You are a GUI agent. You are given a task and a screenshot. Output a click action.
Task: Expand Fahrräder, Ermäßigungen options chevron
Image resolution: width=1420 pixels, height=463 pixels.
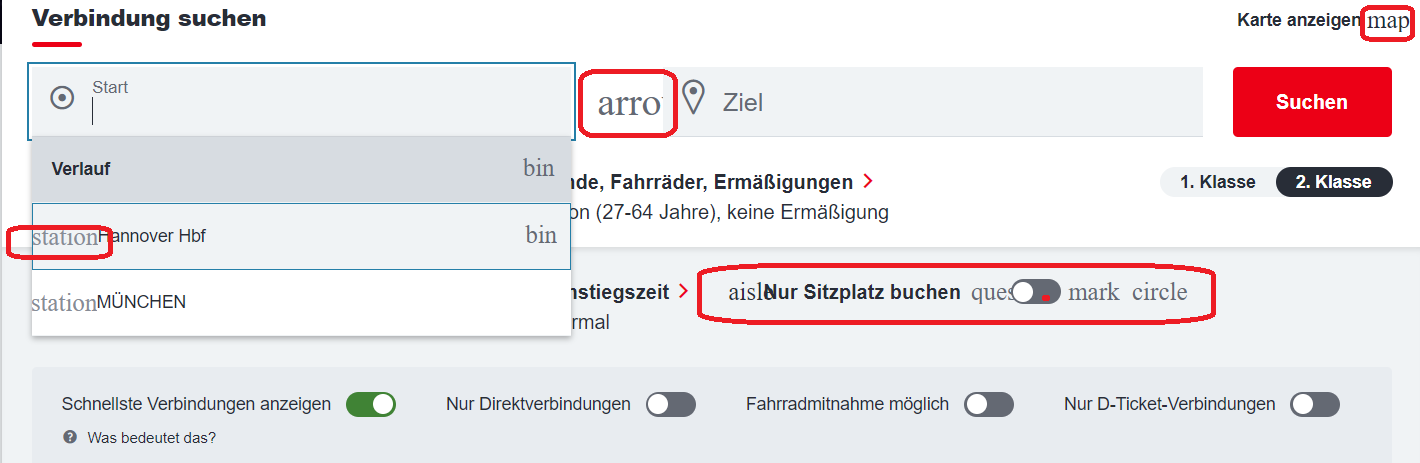868,182
